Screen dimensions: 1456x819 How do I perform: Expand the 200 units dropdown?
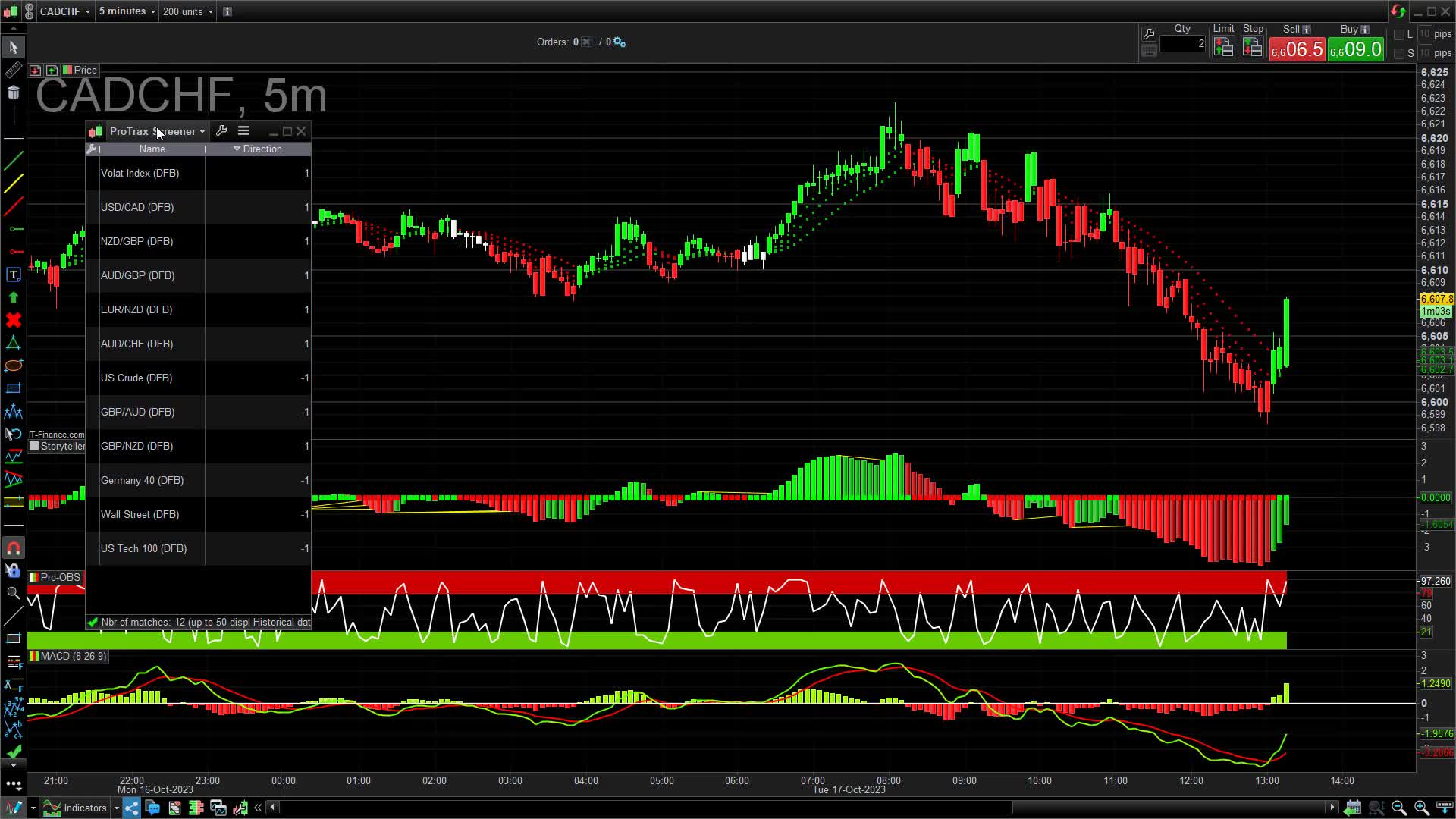tap(188, 11)
